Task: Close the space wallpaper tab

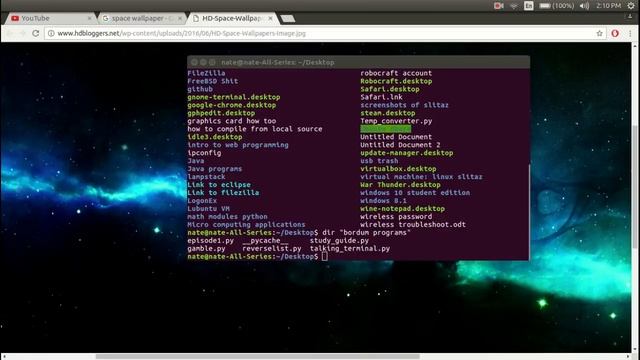Action: tap(180, 18)
